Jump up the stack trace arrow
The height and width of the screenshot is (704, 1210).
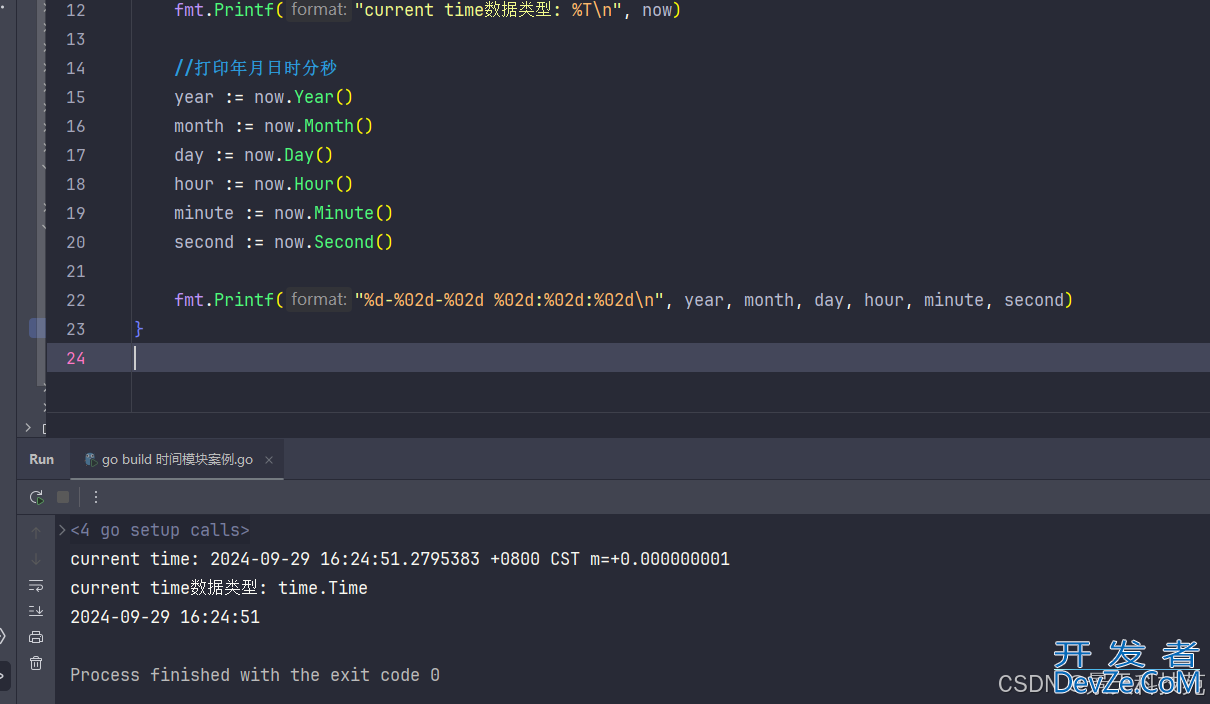tap(36, 532)
